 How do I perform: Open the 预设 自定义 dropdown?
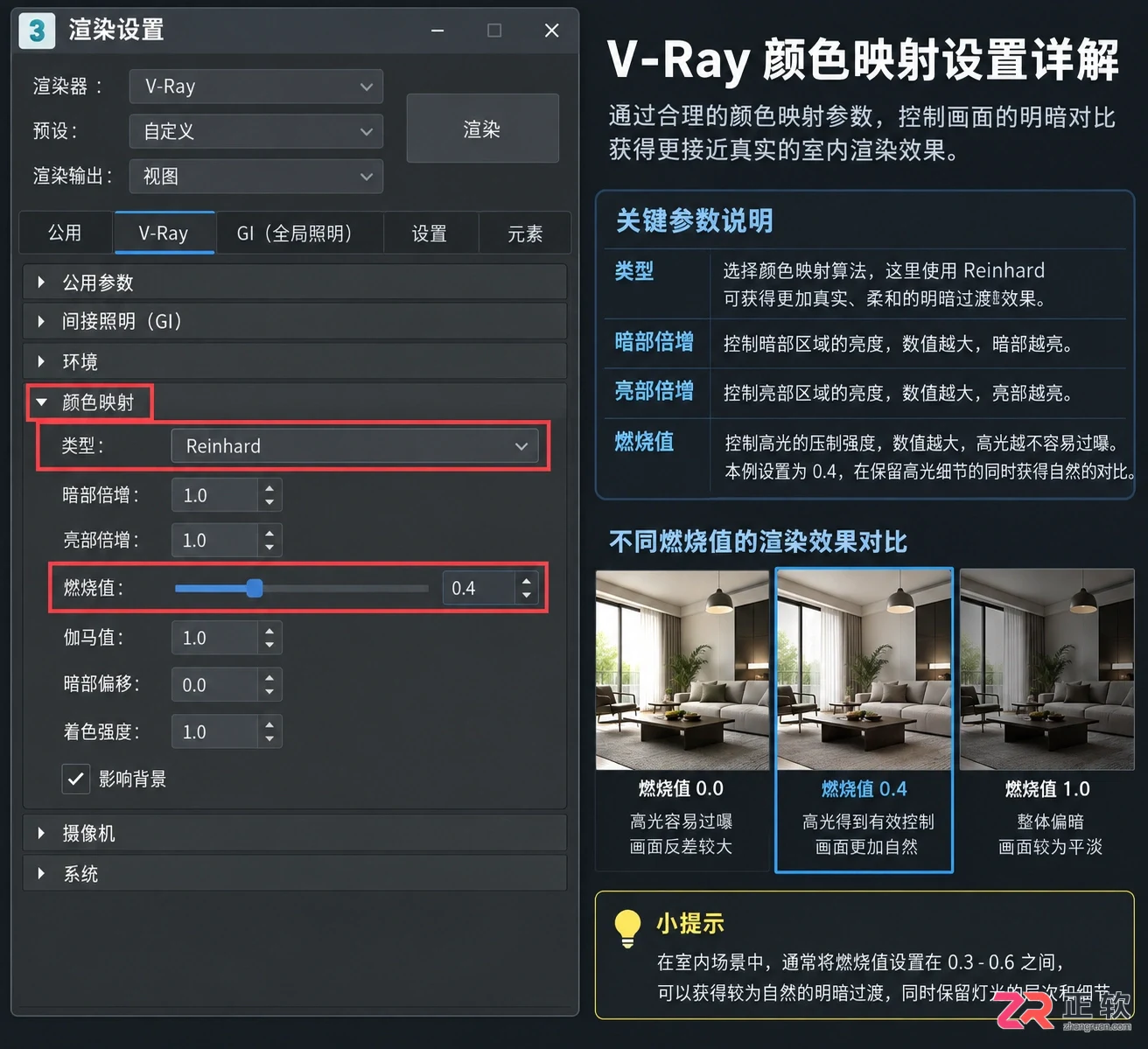tap(255, 131)
